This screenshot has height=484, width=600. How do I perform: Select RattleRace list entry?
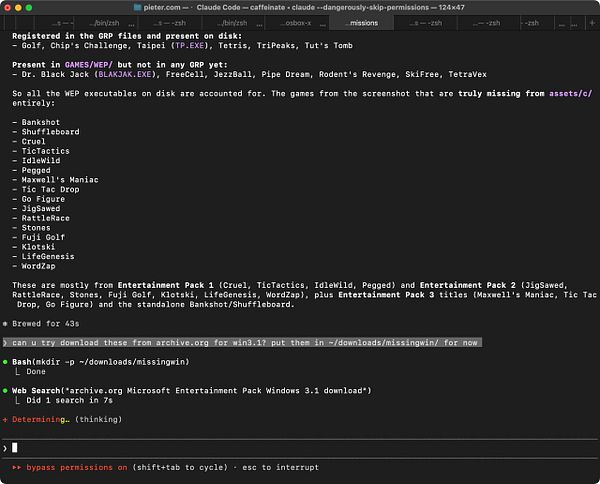point(46,218)
